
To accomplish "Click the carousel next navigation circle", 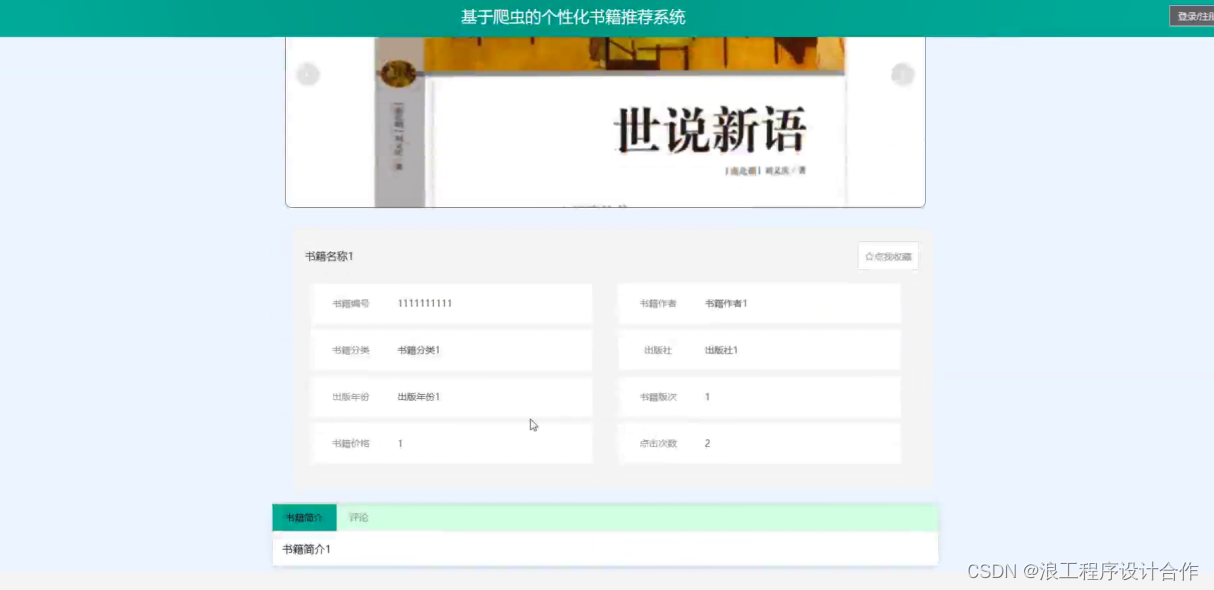I will pyautogui.click(x=903, y=74).
